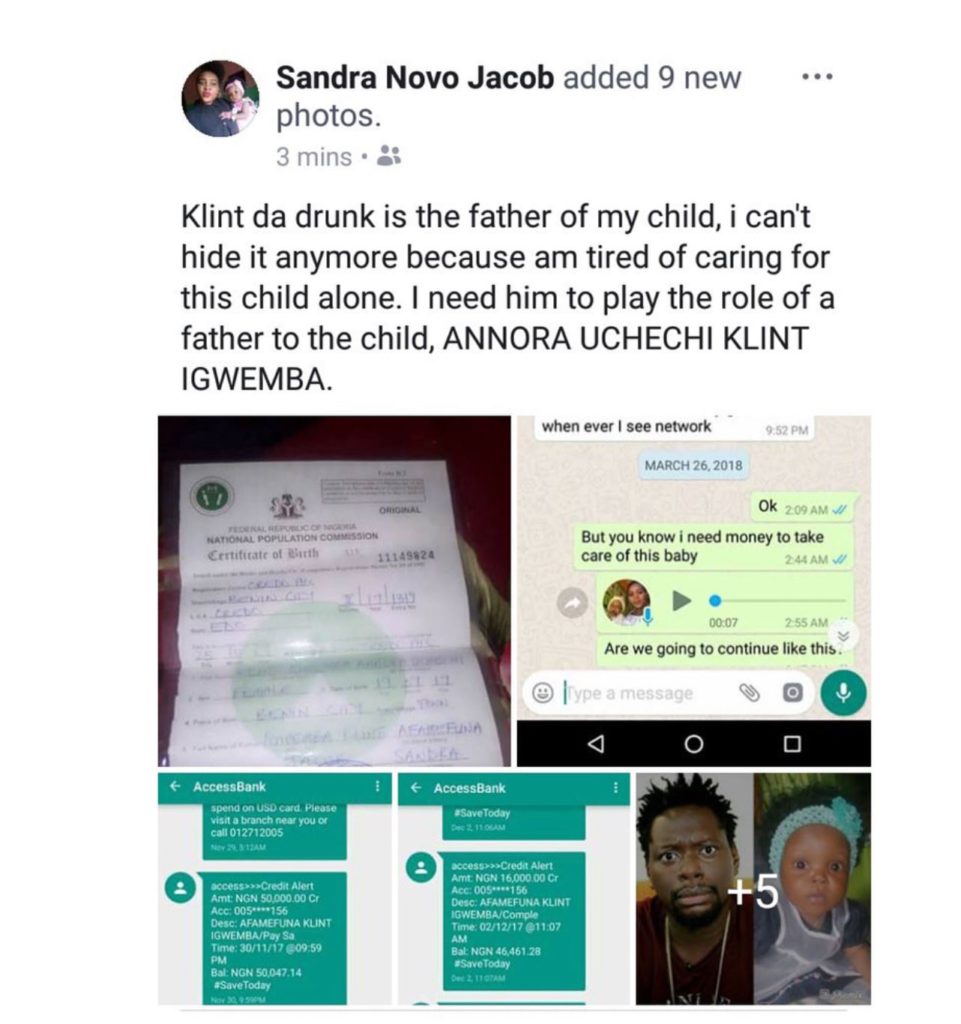The height and width of the screenshot is (1024, 961).
Task: Open Sandra Novo Jacob's profile picture
Action: click(x=221, y=99)
